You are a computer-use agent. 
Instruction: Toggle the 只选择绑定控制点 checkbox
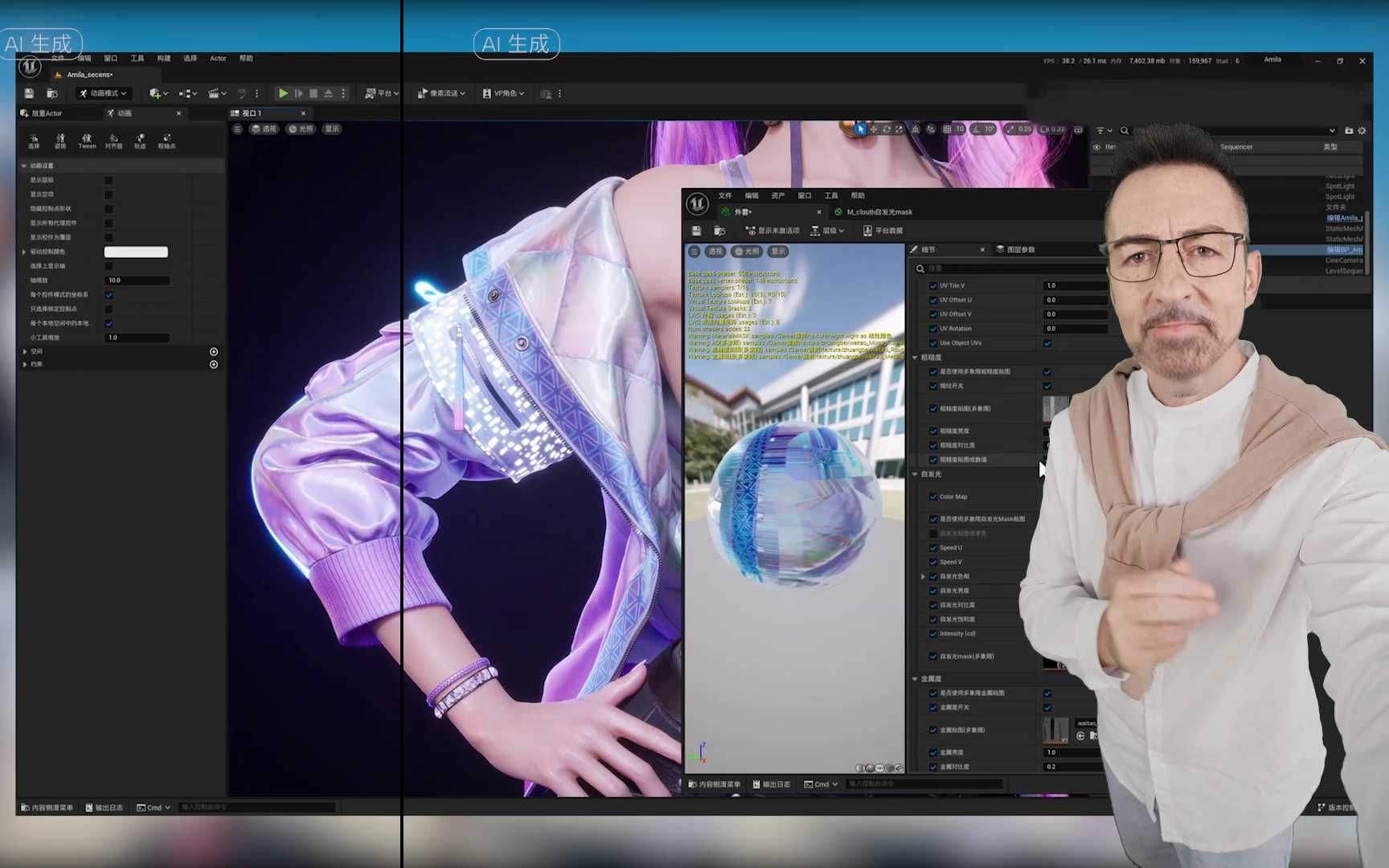(109, 309)
